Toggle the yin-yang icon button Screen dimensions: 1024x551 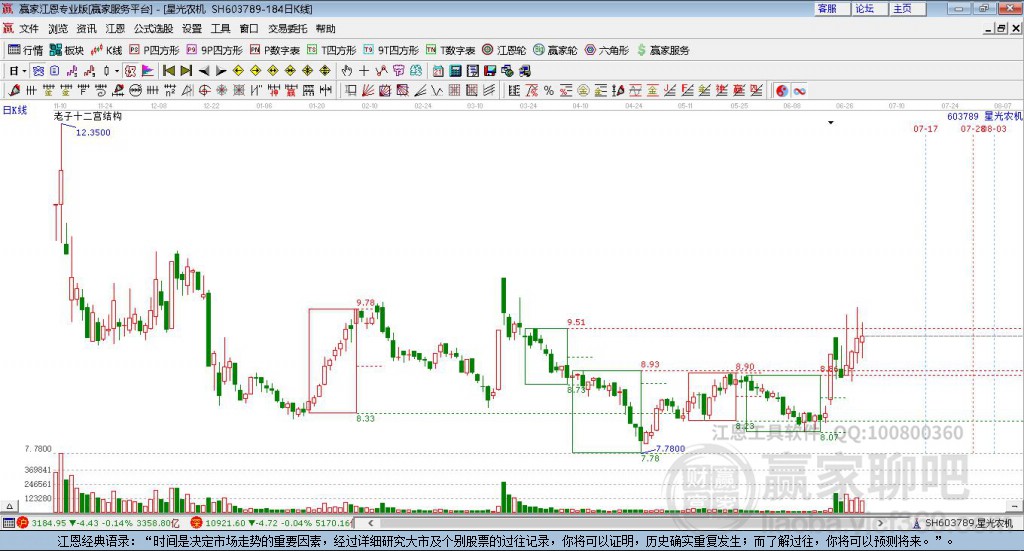pos(782,91)
